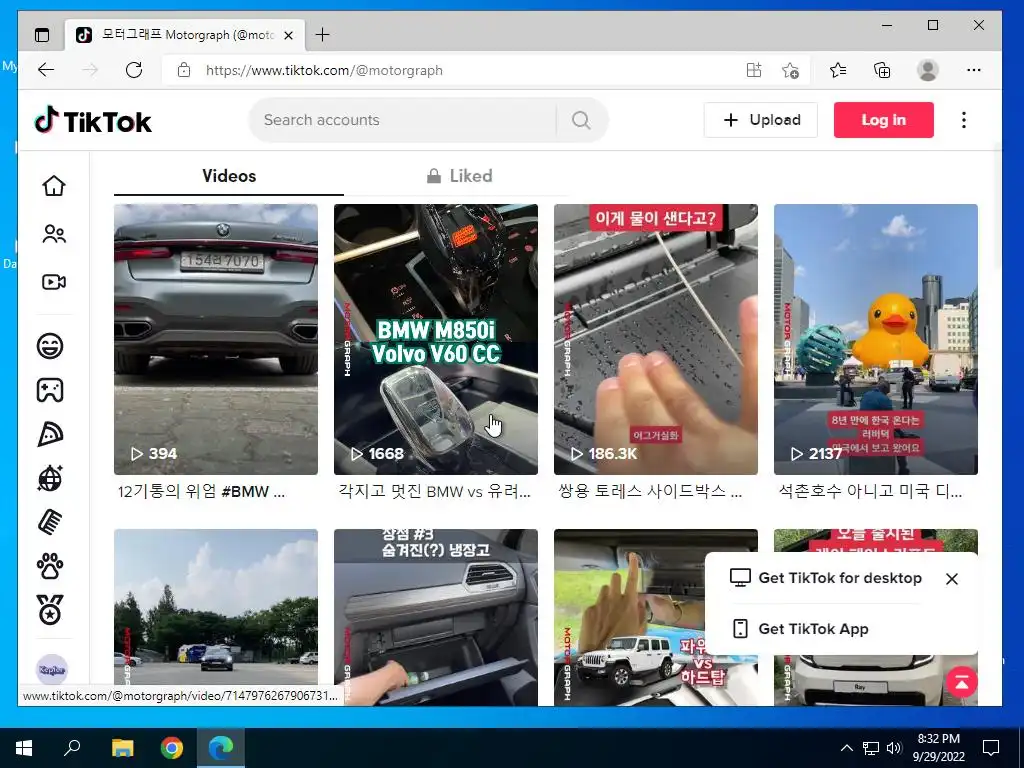
Task: Open the giant rubber duck video
Action: (876, 339)
